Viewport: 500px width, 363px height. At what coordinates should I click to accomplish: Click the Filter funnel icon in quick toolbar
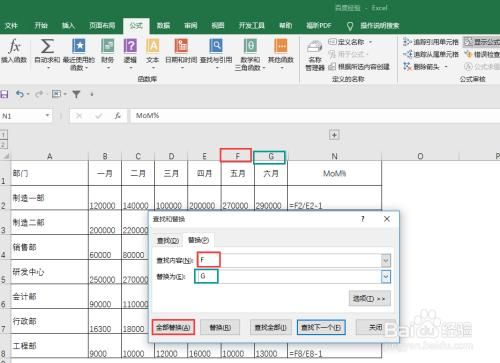[76, 94]
